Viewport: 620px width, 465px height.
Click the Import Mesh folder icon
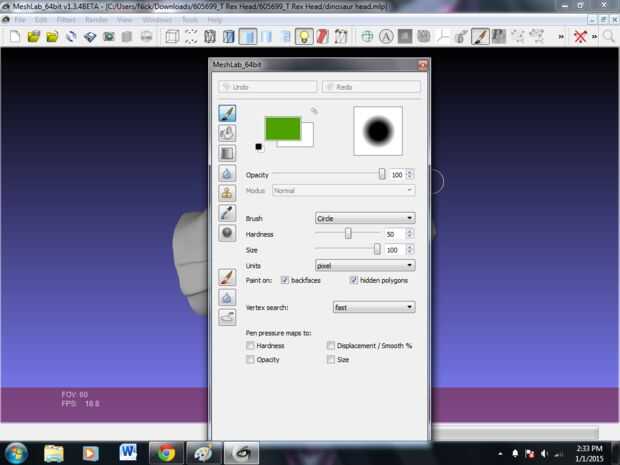coord(52,37)
